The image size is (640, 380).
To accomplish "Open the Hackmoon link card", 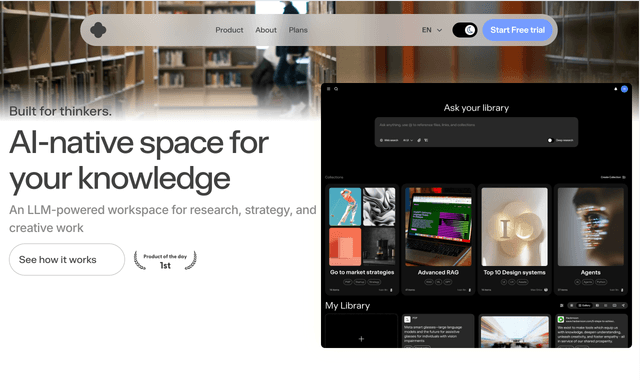I will [591, 331].
